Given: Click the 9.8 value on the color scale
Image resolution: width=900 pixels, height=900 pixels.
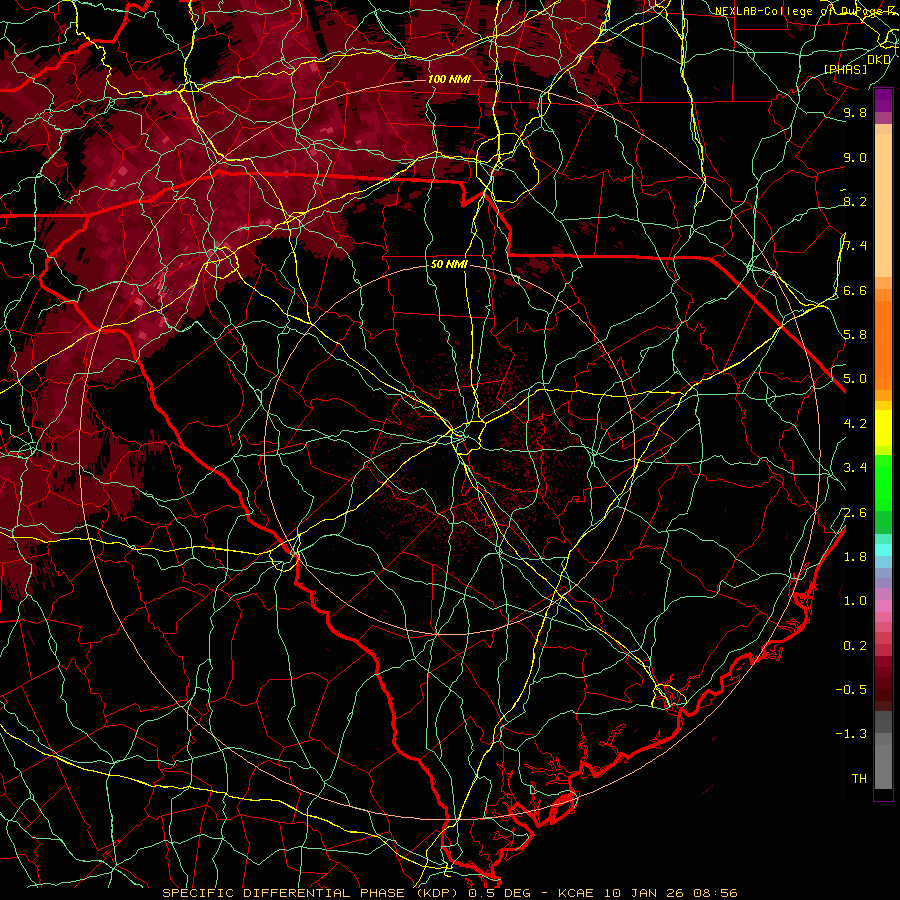Looking at the screenshot, I should [x=855, y=112].
